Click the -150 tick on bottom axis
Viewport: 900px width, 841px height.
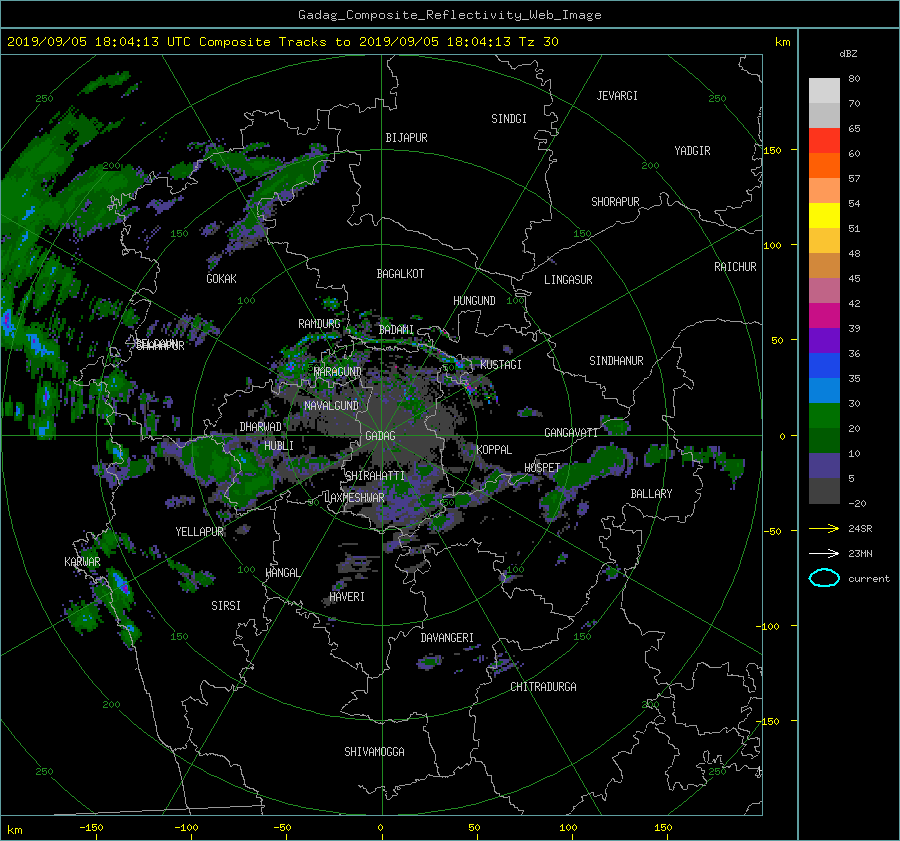(x=91, y=828)
